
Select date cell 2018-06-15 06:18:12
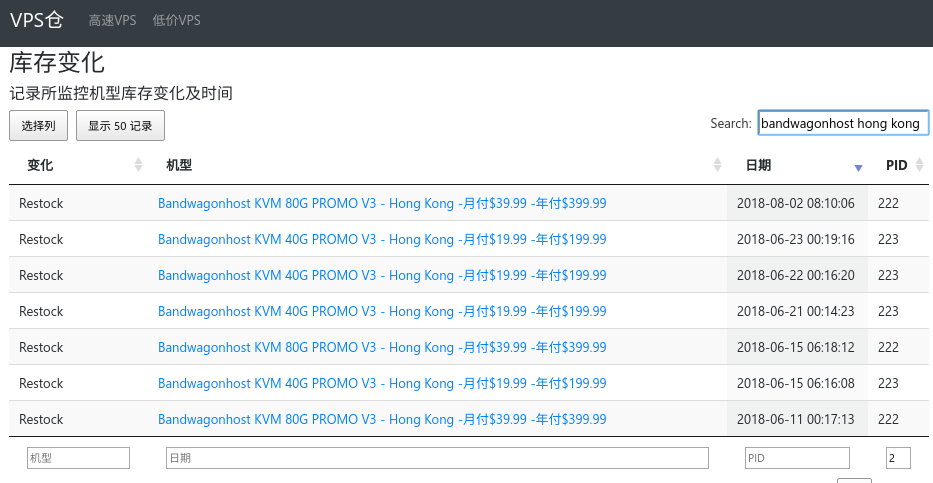[796, 347]
